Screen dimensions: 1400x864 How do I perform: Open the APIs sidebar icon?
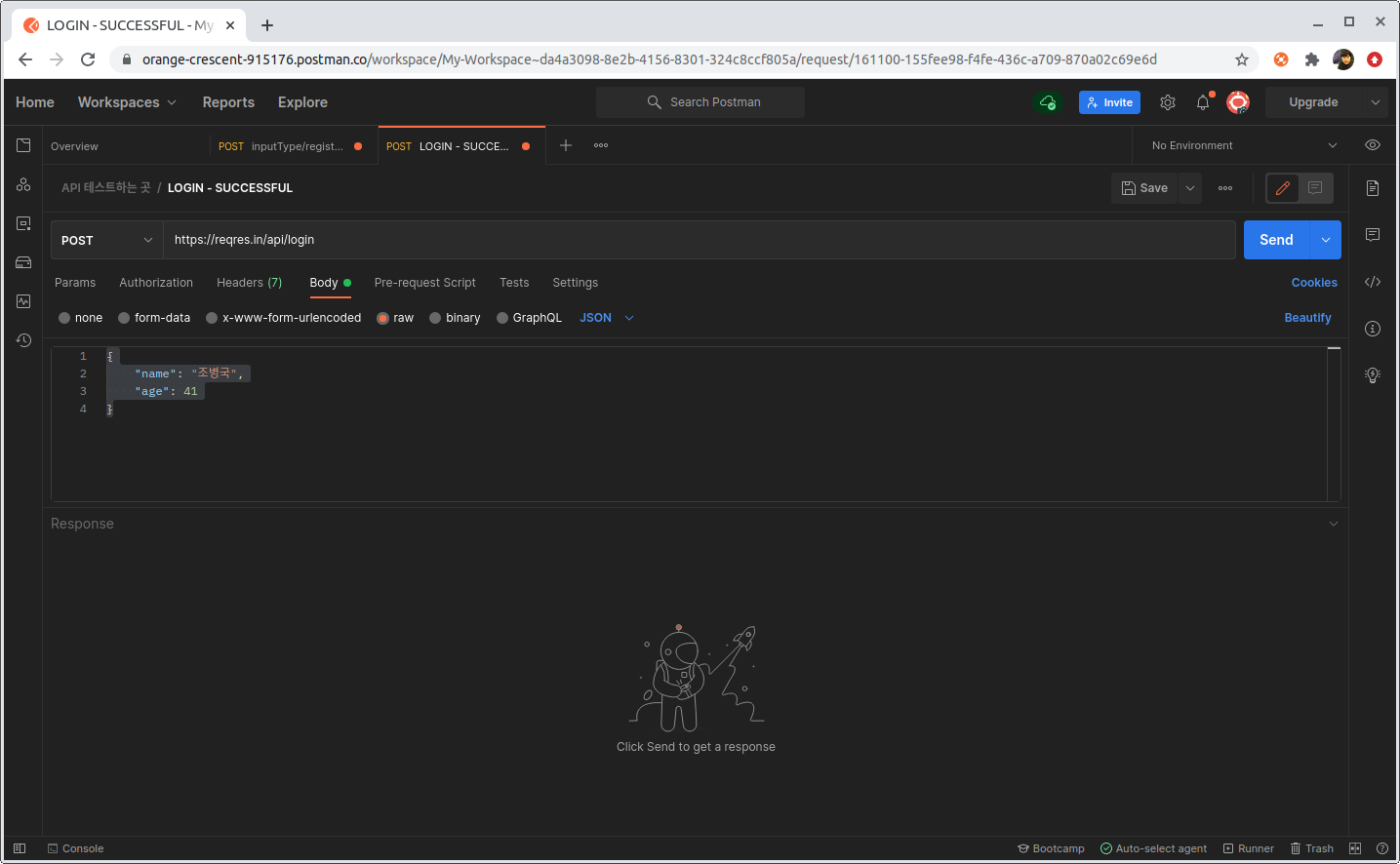pos(23,184)
